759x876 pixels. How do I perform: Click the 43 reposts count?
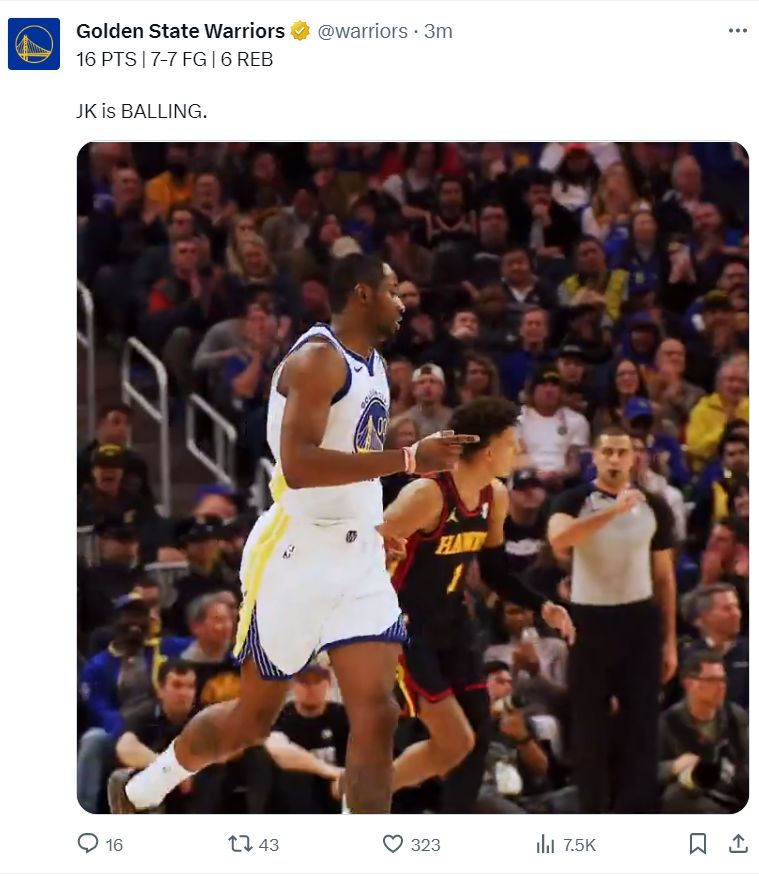(269, 845)
